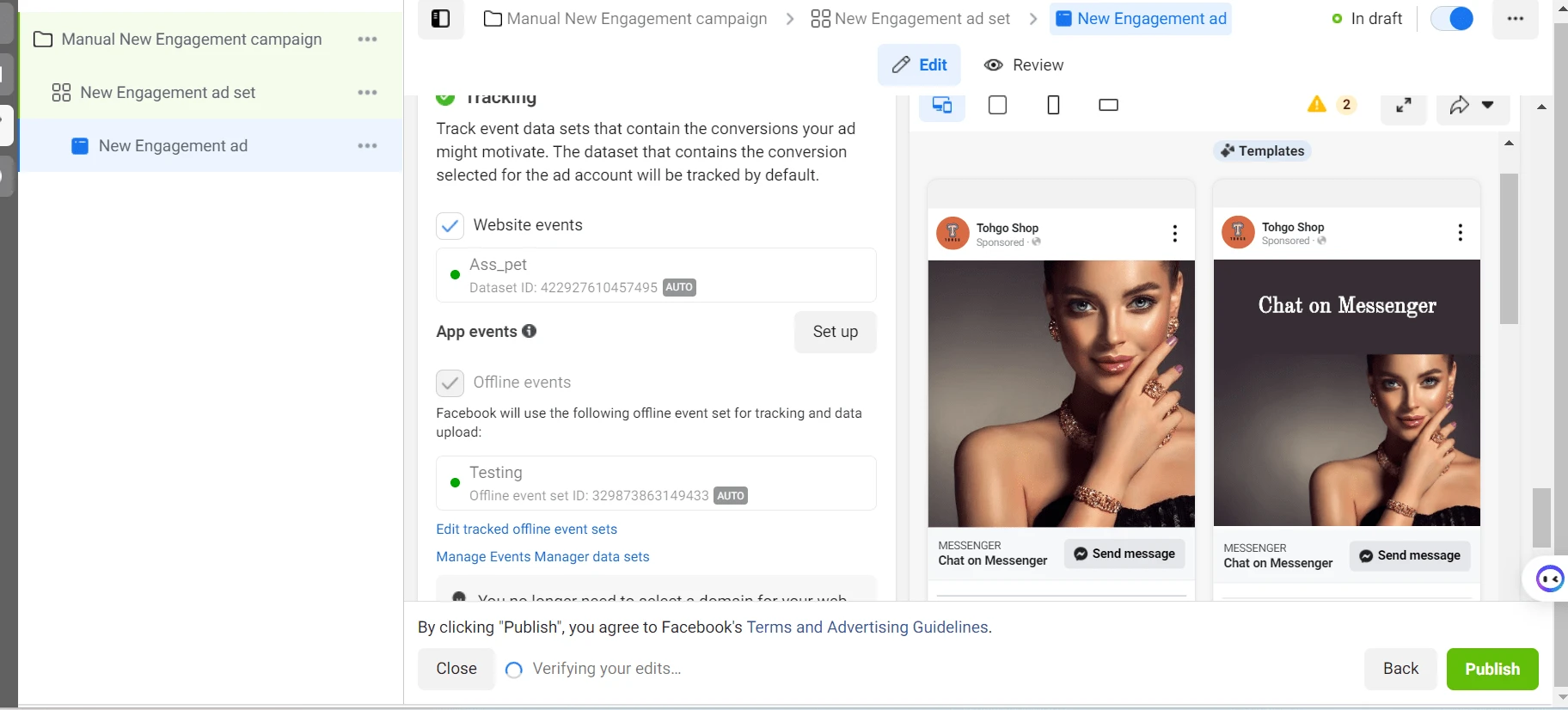
Task: Open options for New Engagement ad row
Action: (x=368, y=146)
